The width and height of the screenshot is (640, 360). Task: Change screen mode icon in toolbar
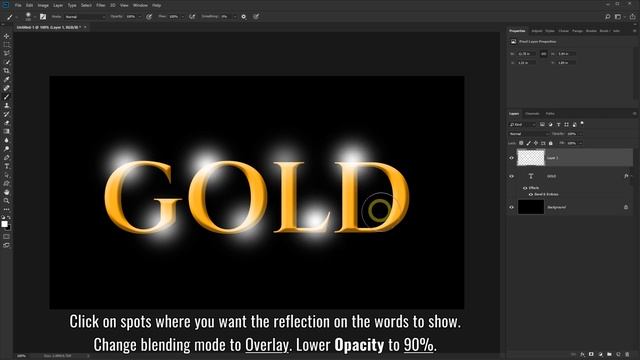click(x=7, y=245)
